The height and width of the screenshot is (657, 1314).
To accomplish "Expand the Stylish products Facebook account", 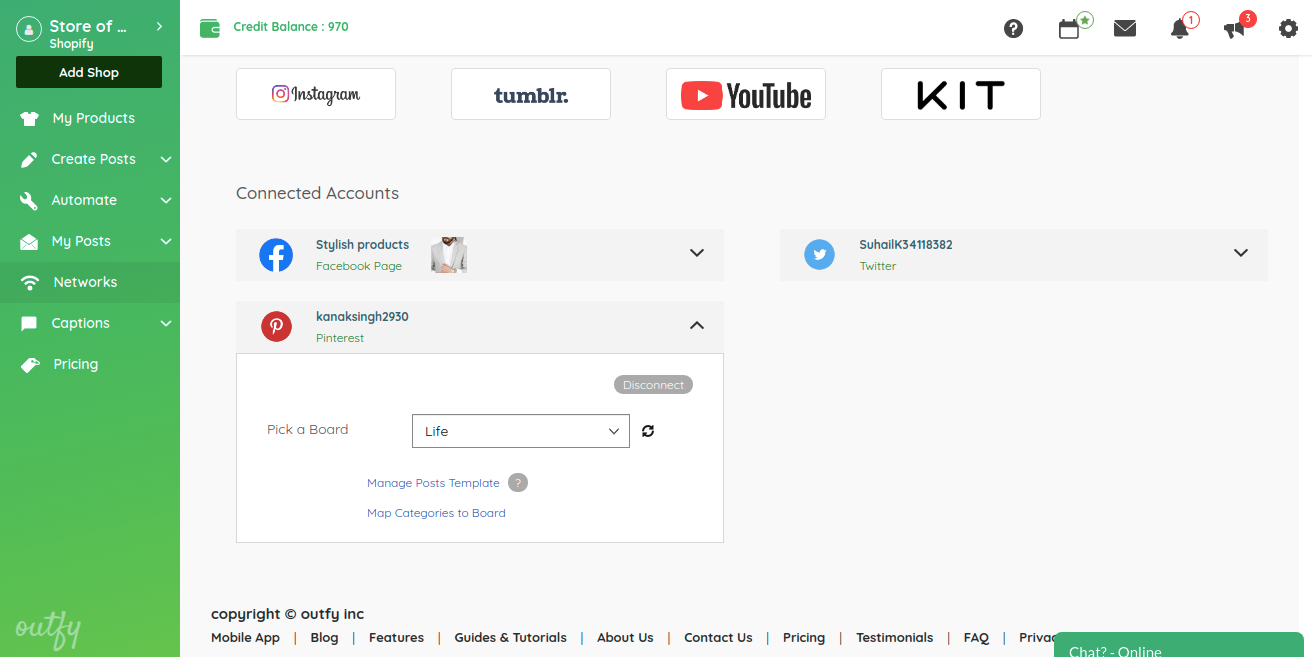I will (697, 253).
